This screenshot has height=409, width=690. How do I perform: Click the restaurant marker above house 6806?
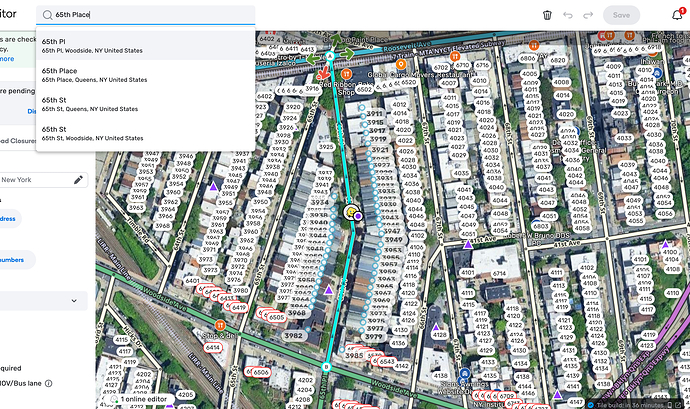[x=534, y=45]
